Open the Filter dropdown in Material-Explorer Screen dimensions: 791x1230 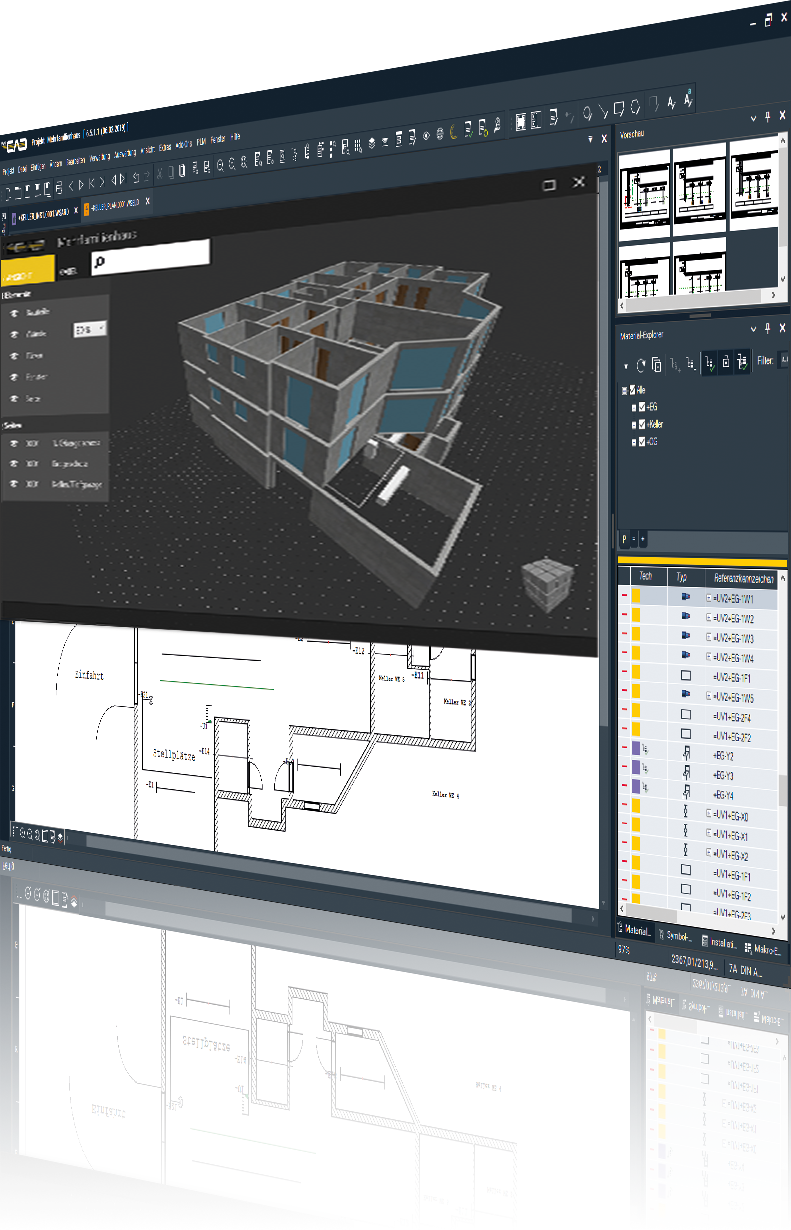(x=784, y=360)
